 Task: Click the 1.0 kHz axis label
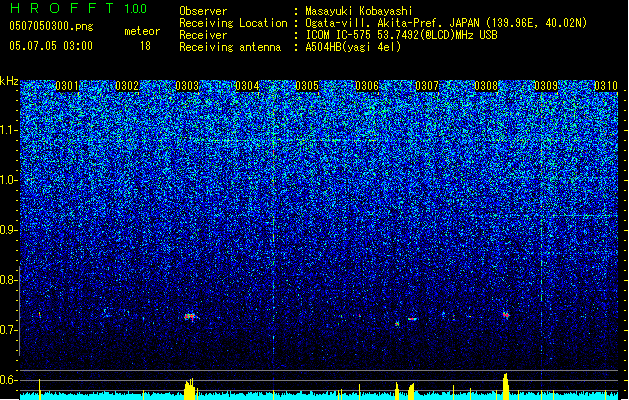click(8, 180)
